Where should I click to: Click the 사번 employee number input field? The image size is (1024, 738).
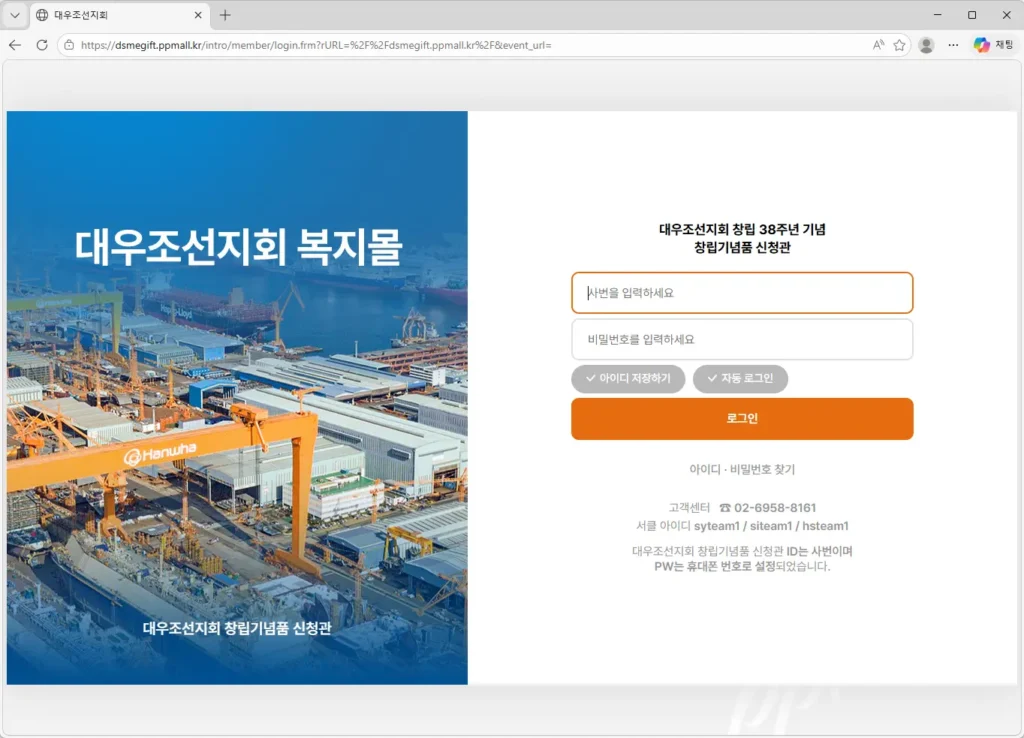[x=741, y=293]
